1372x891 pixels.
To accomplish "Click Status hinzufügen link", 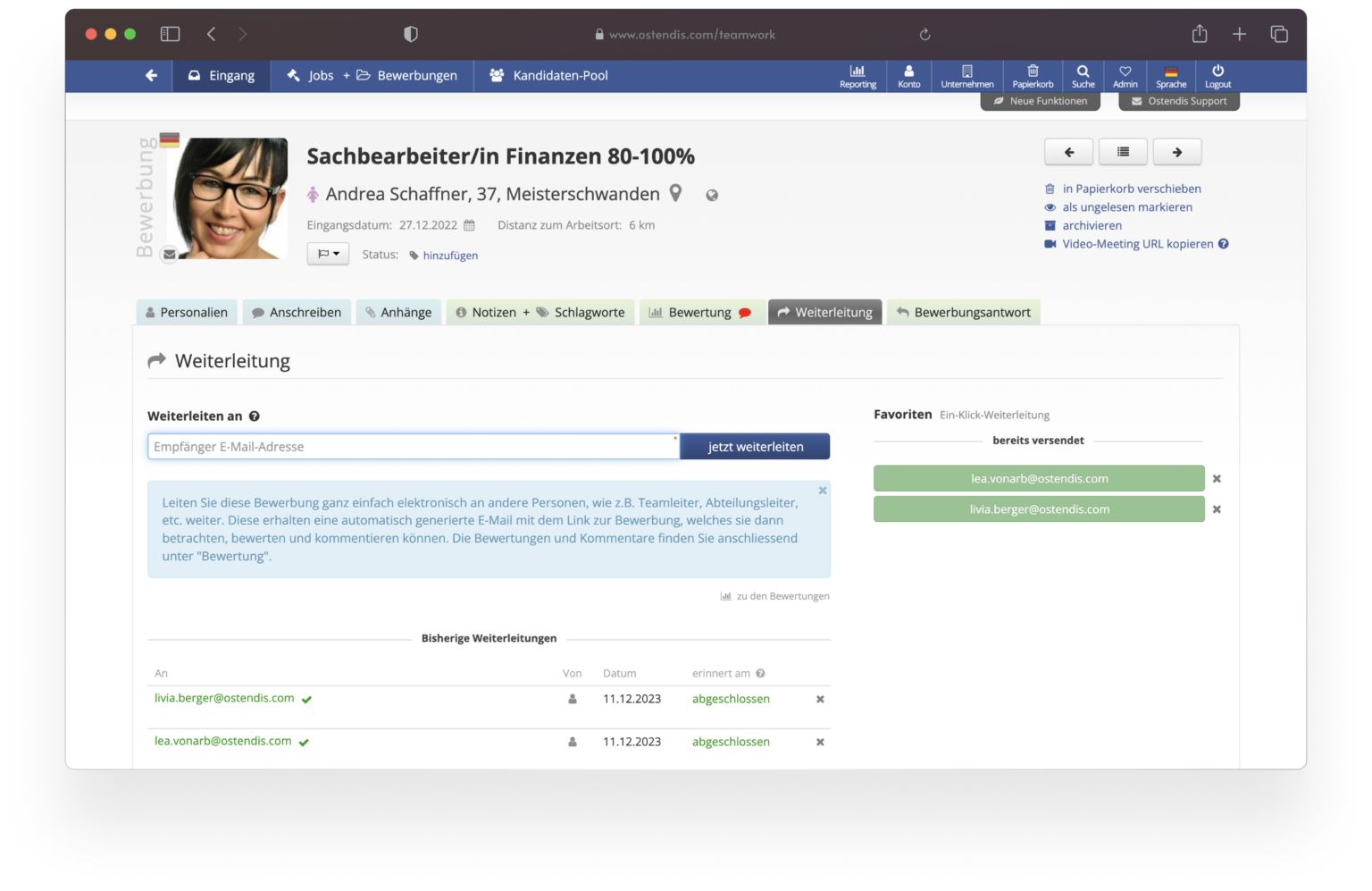I will (450, 256).
